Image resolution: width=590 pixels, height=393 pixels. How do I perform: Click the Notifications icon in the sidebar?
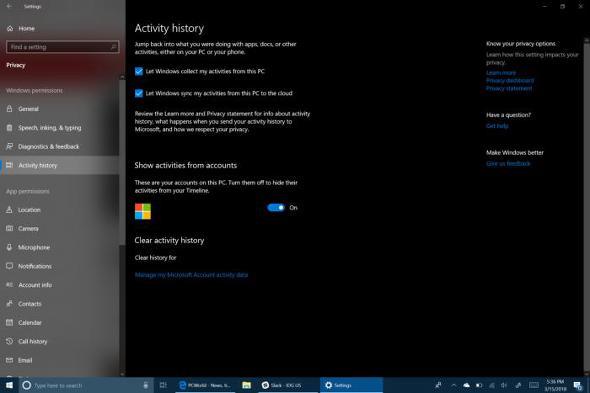coord(9,266)
